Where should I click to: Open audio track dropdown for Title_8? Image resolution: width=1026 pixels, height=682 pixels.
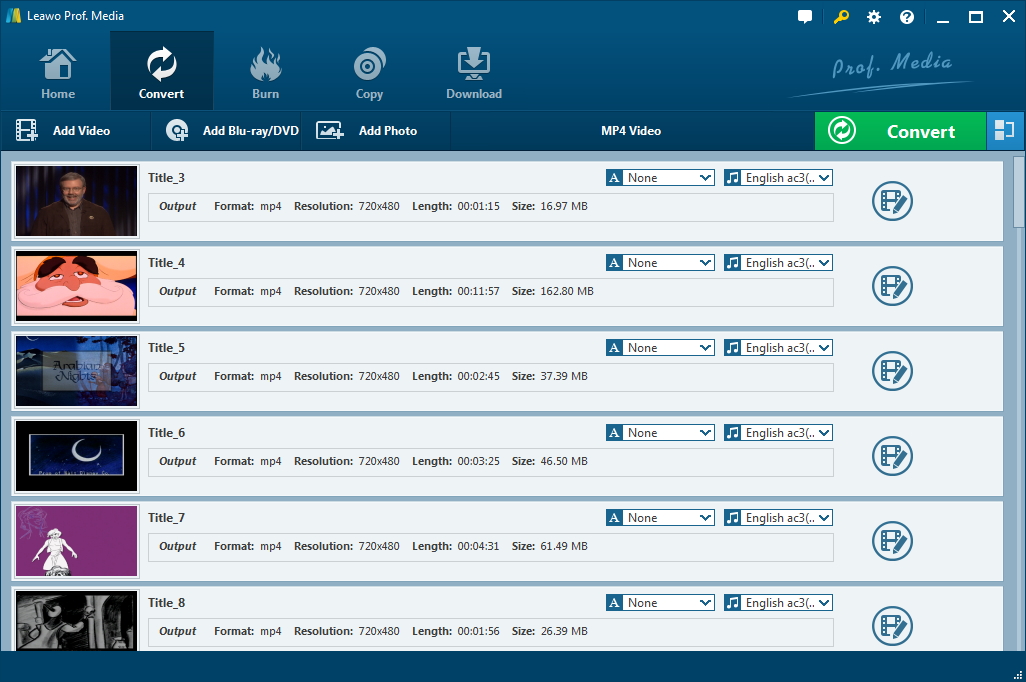click(x=778, y=603)
